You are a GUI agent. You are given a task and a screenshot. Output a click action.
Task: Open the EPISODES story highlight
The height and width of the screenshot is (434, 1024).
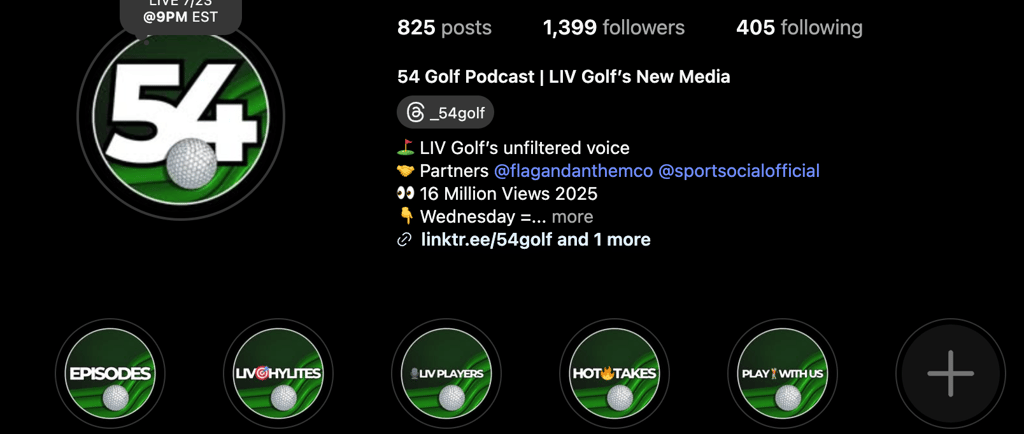(110, 373)
